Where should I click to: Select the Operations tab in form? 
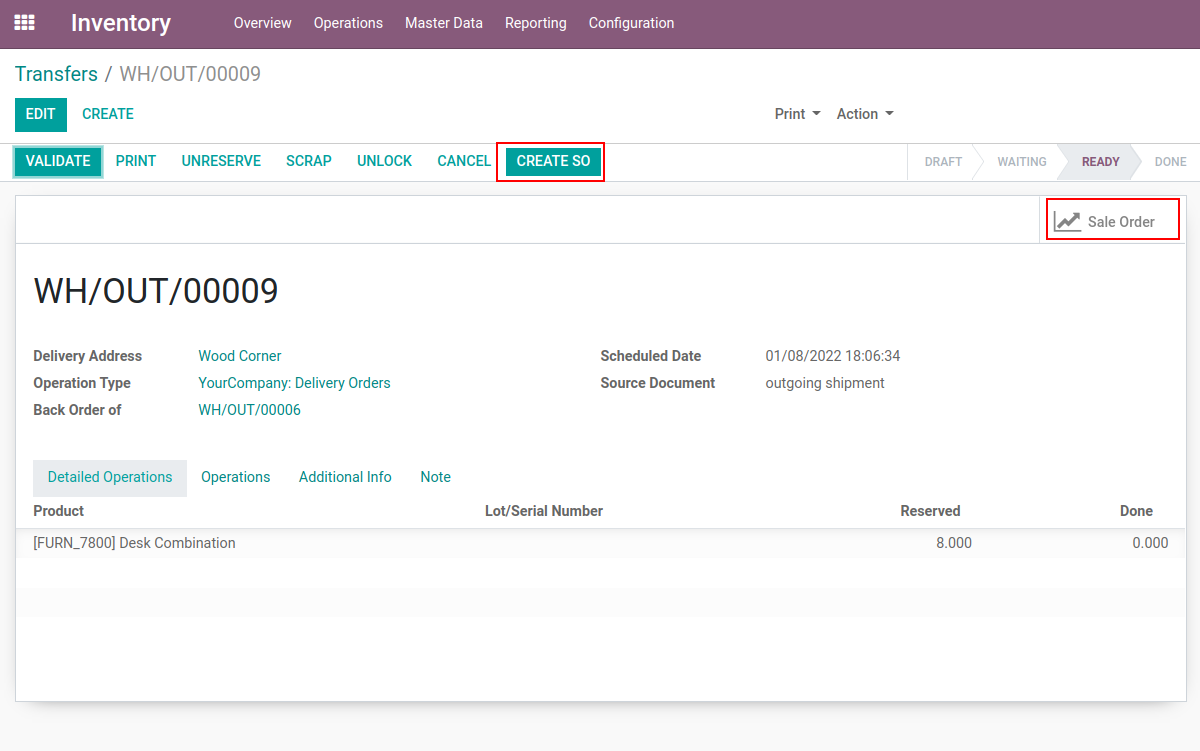click(235, 477)
